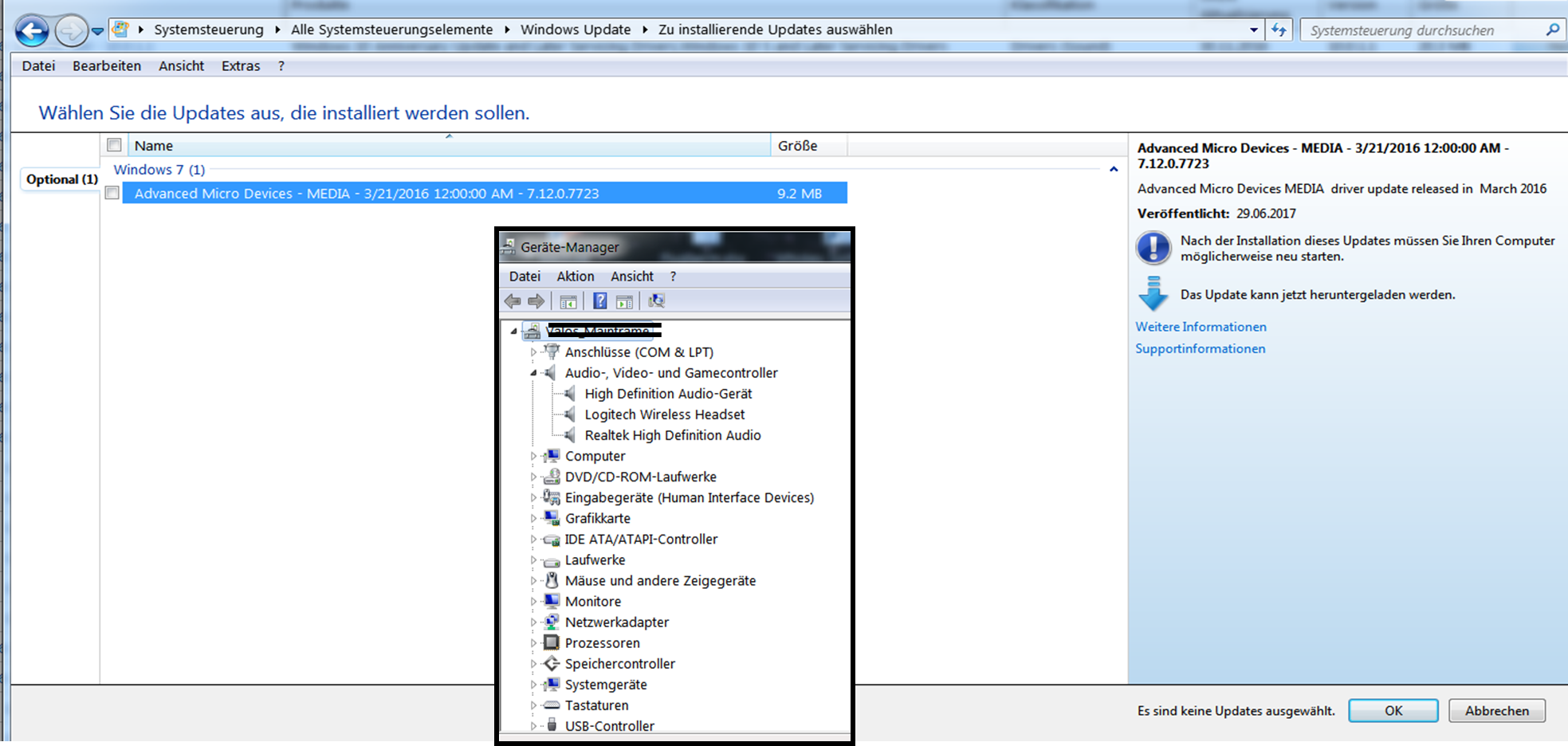Click the Control Panel icon in address bar
This screenshot has width=1568, height=746.
coord(121,29)
